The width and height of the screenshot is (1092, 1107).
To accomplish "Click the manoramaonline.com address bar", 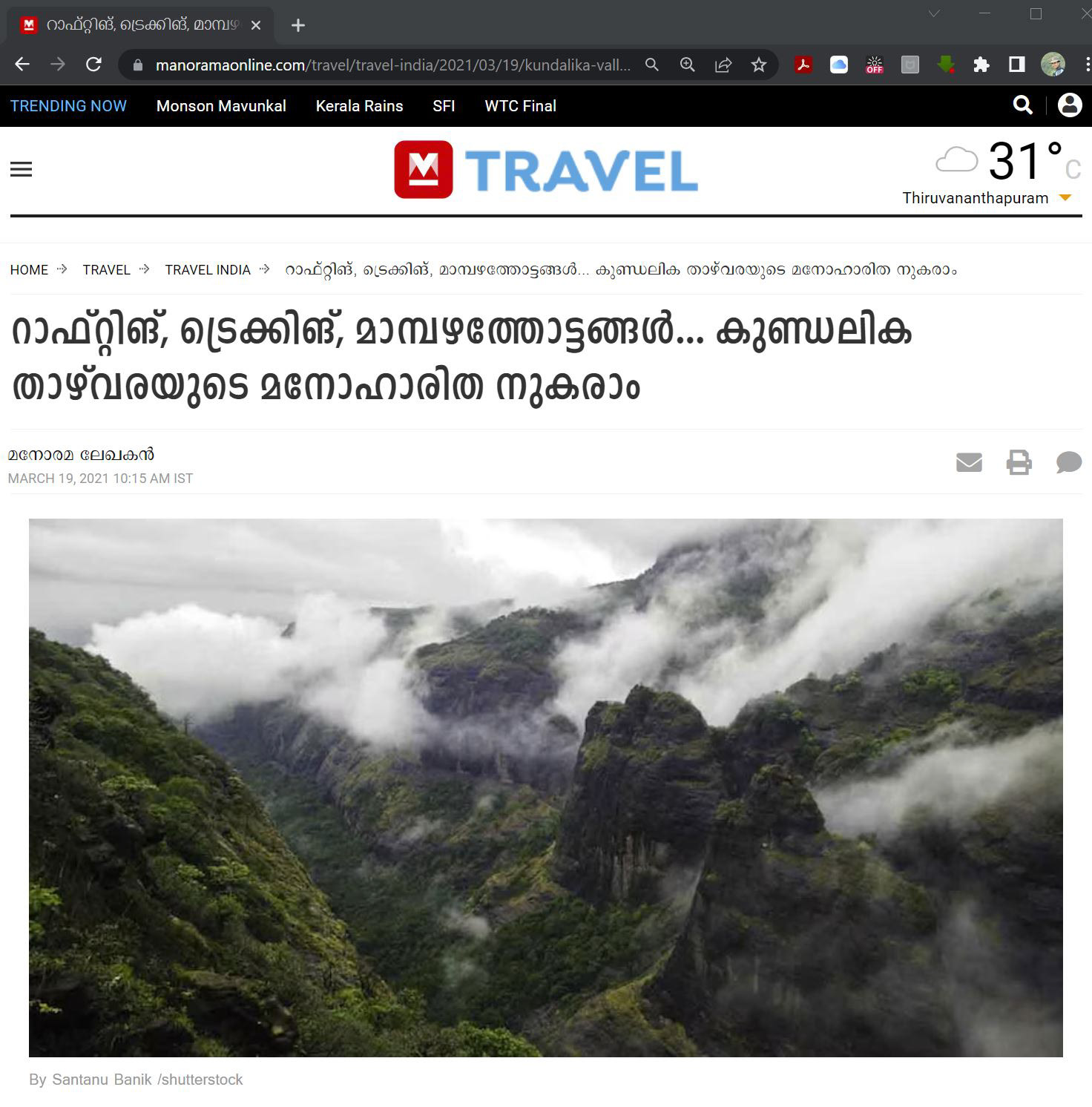I will (393, 65).
